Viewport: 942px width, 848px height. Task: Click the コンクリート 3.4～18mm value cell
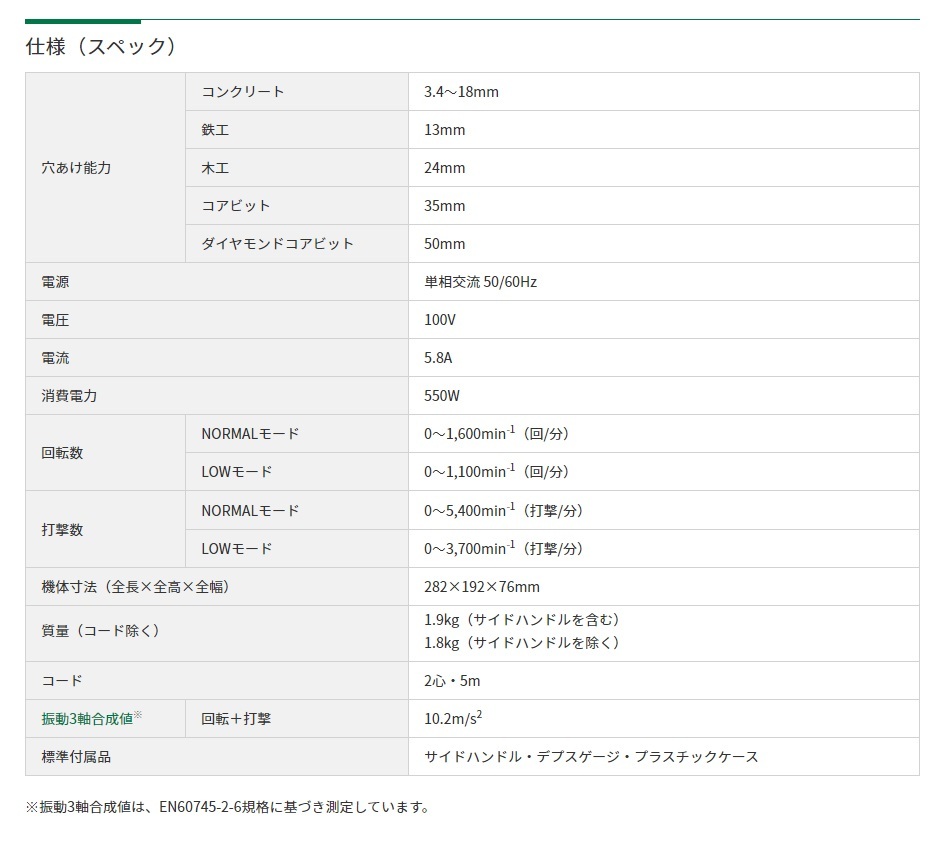(461, 92)
